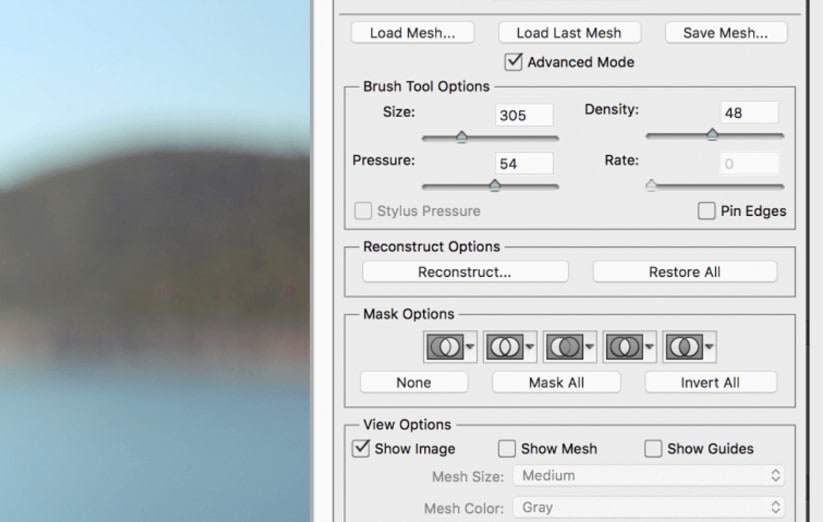The image size is (823, 522).
Task: Click the Pressure value input field
Action: pos(524,163)
